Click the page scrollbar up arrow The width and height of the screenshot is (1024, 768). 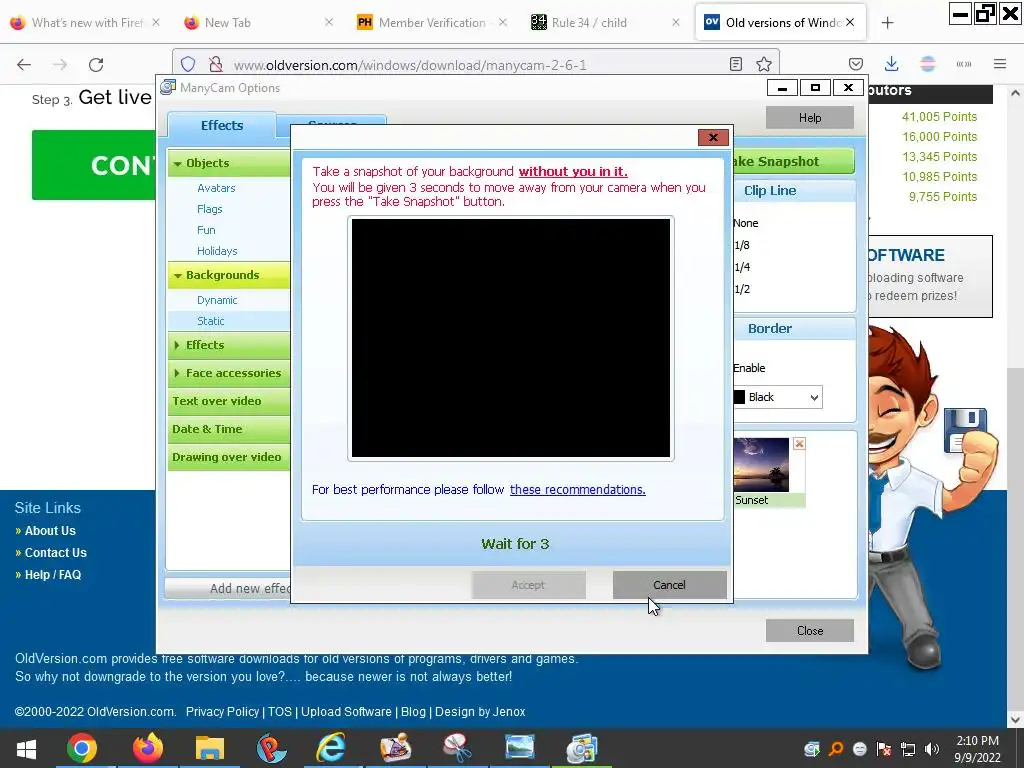coord(1015,93)
